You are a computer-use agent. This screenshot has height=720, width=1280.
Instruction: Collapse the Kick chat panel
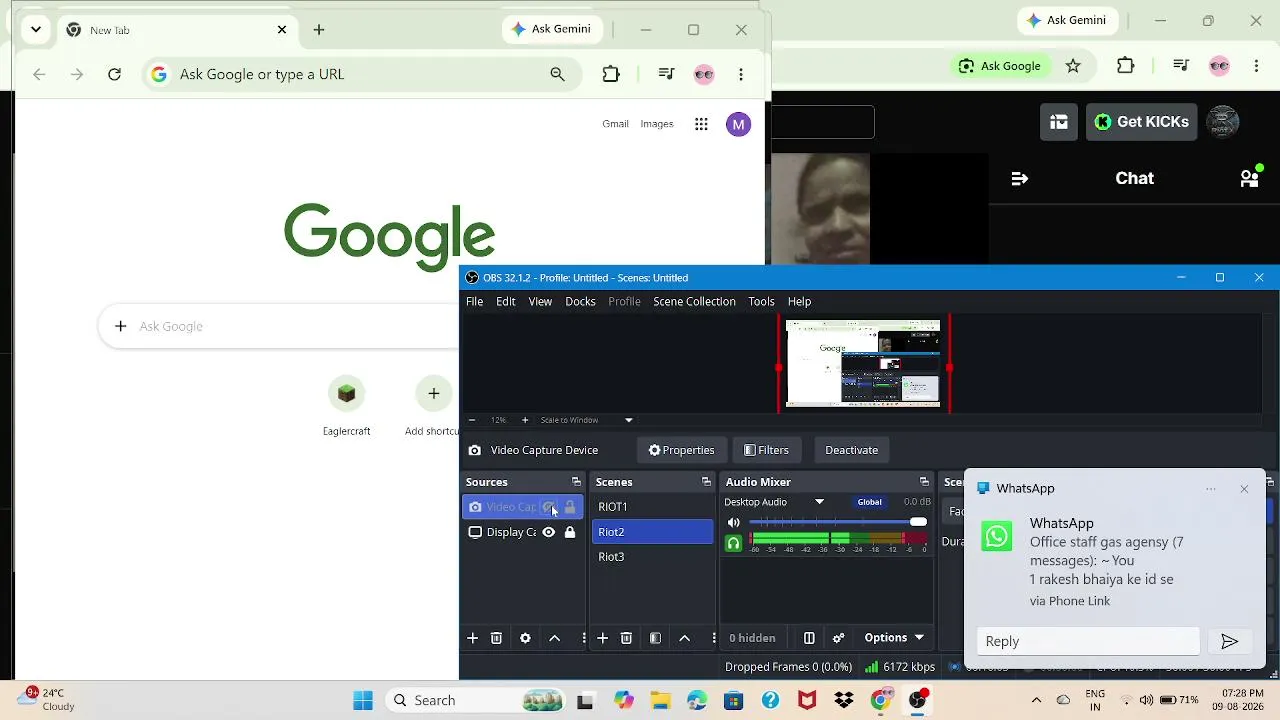(x=1020, y=179)
